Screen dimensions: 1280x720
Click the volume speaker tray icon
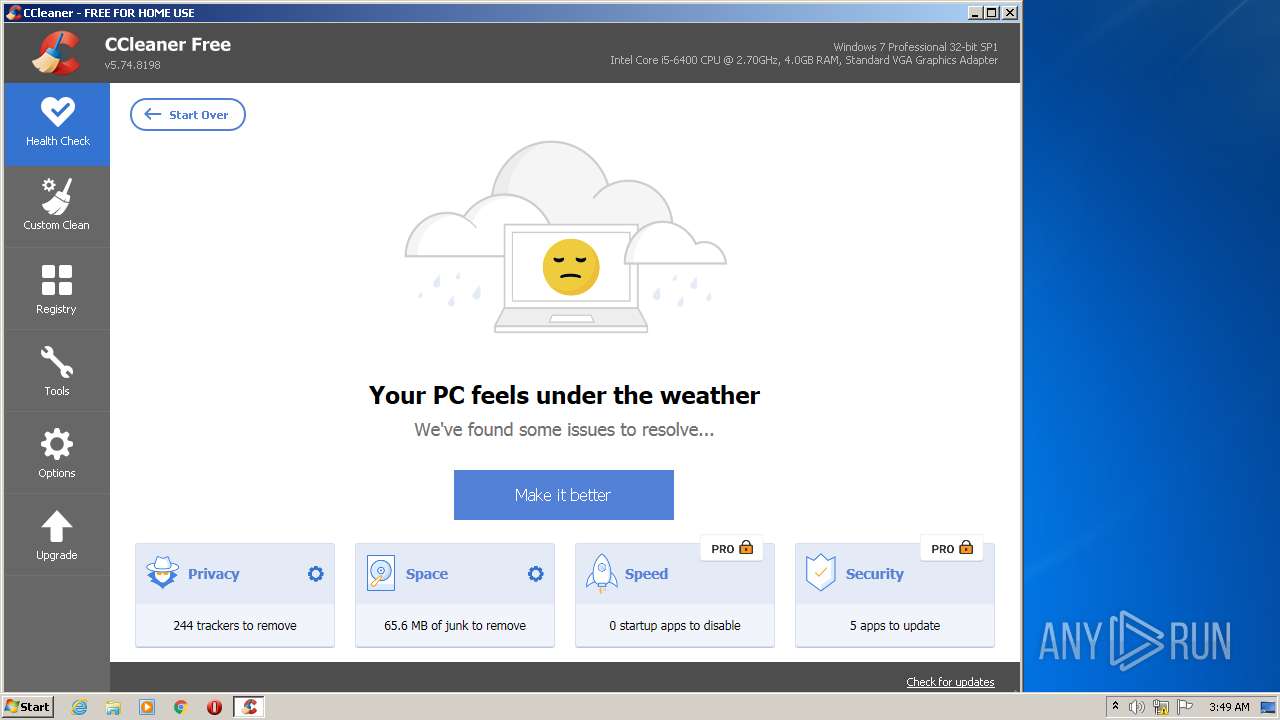(x=1137, y=707)
